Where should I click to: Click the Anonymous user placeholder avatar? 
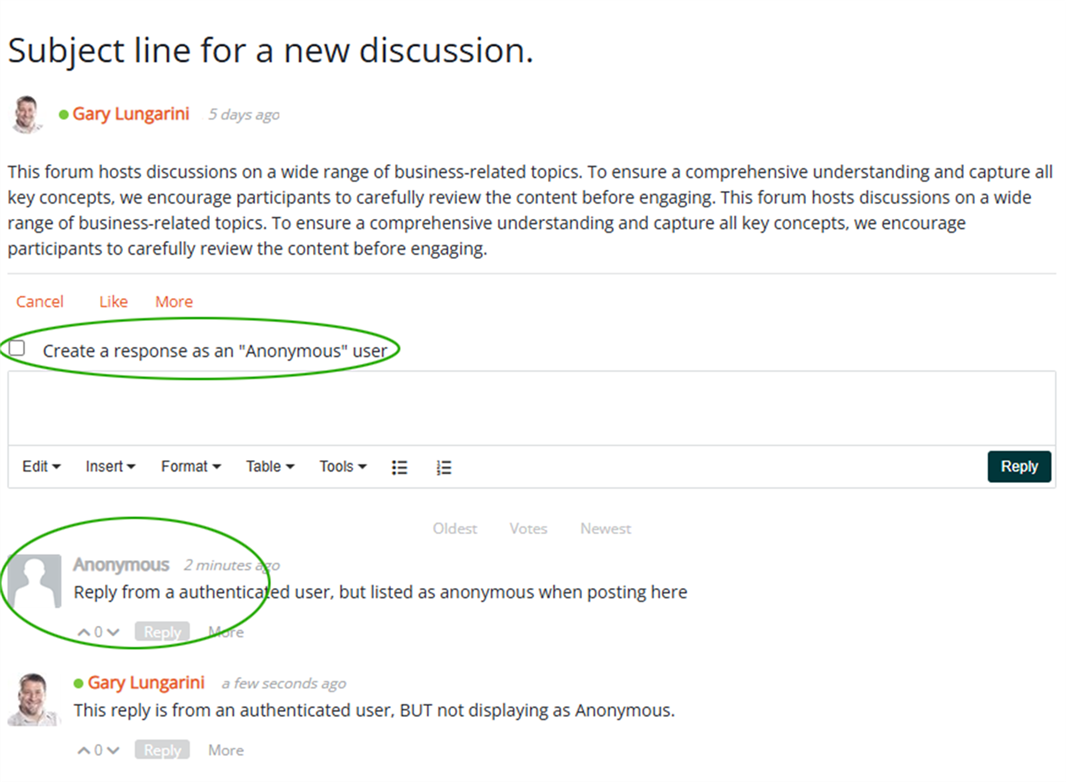point(34,581)
